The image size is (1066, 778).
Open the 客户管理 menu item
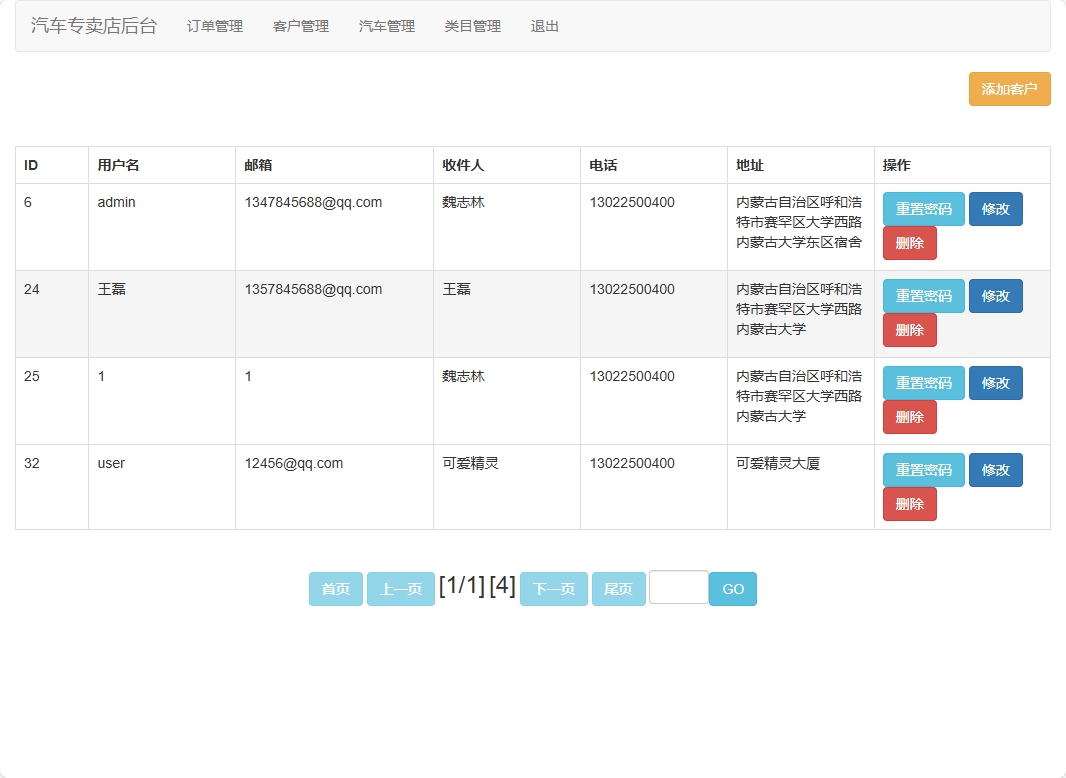pyautogui.click(x=300, y=27)
